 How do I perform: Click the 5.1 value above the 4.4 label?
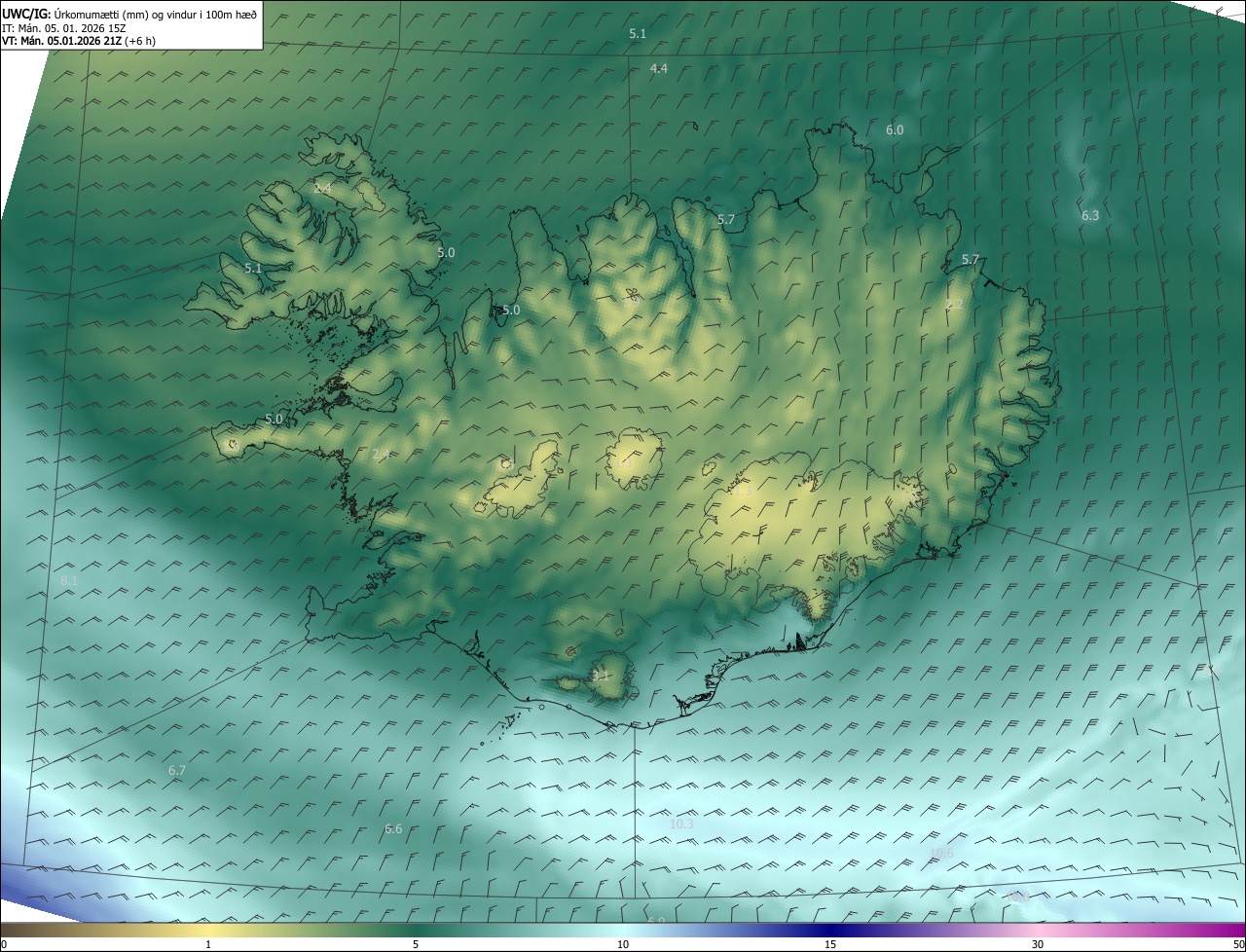[638, 33]
